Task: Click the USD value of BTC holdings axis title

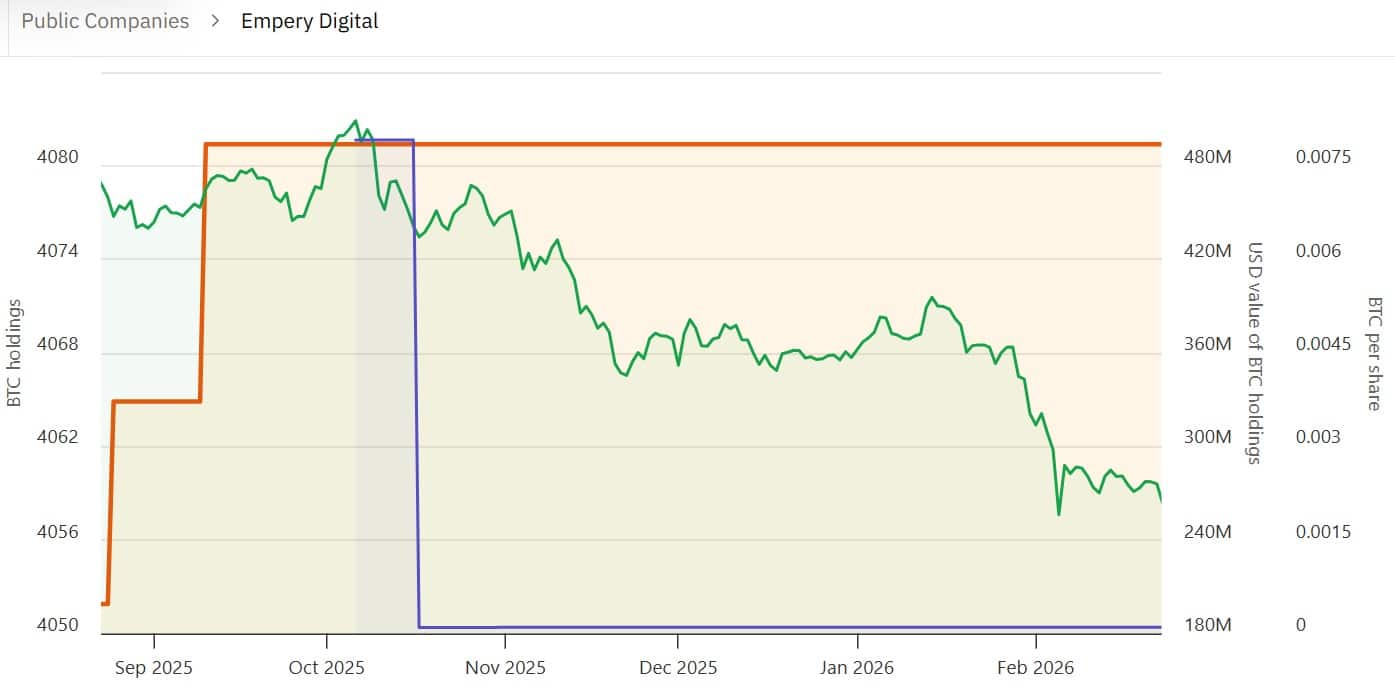Action: point(1253,349)
